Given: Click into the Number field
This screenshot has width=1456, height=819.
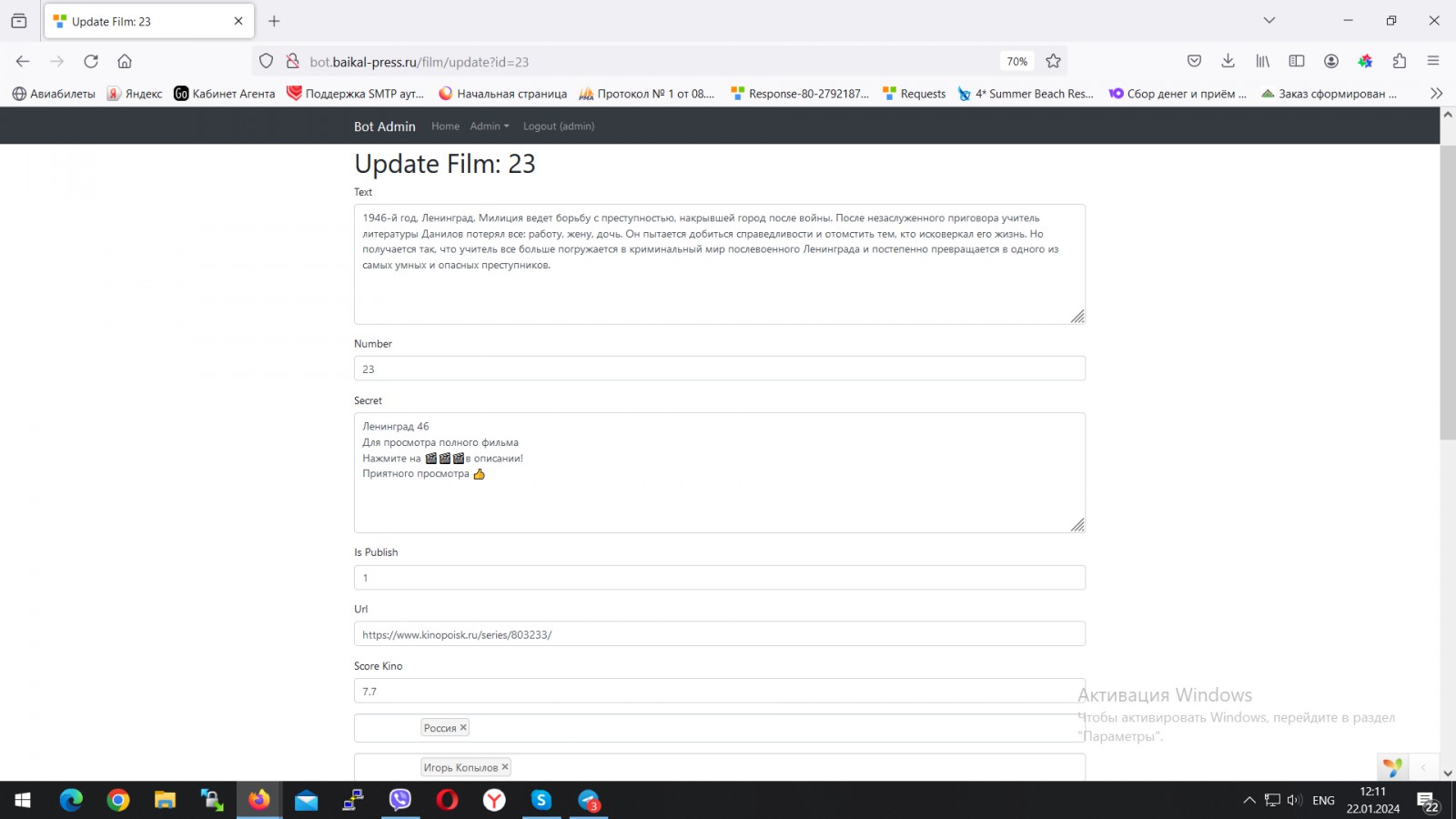Looking at the screenshot, I should pos(719,369).
